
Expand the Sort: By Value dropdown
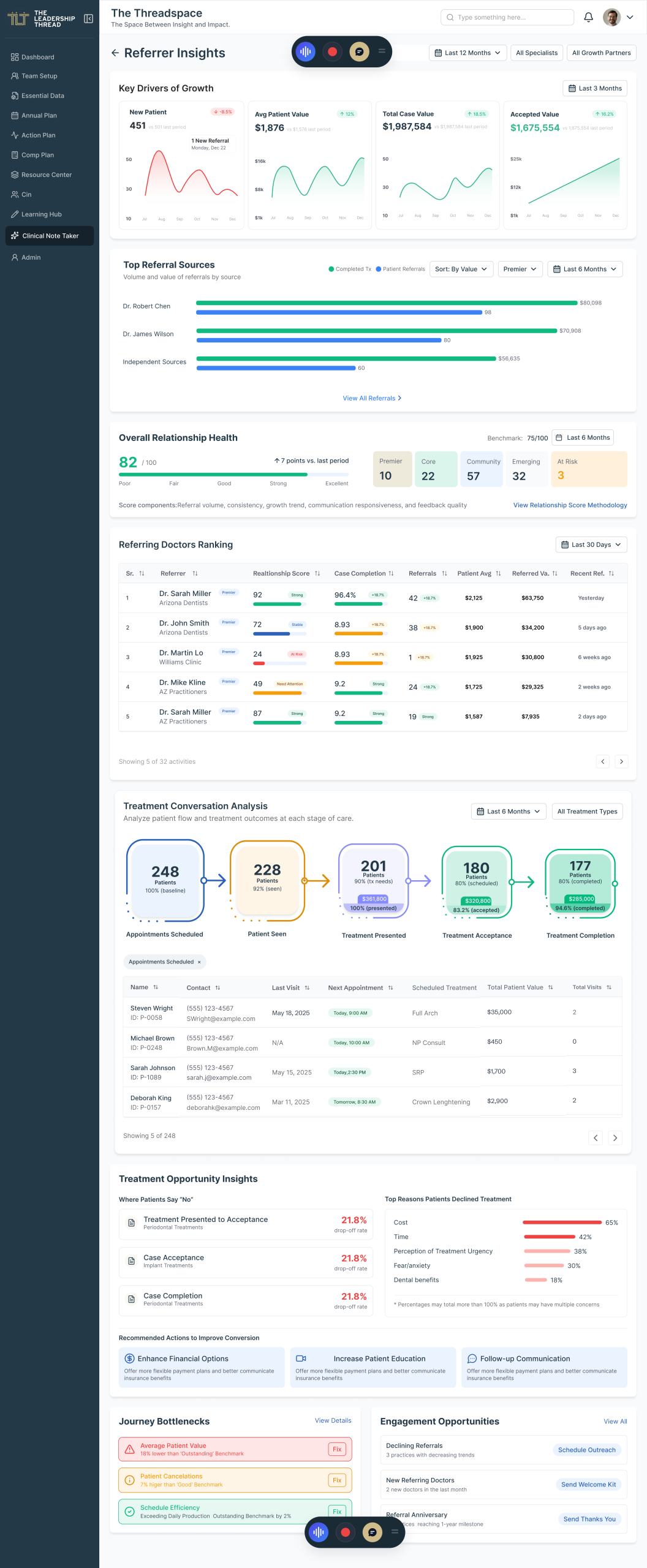pos(461,269)
